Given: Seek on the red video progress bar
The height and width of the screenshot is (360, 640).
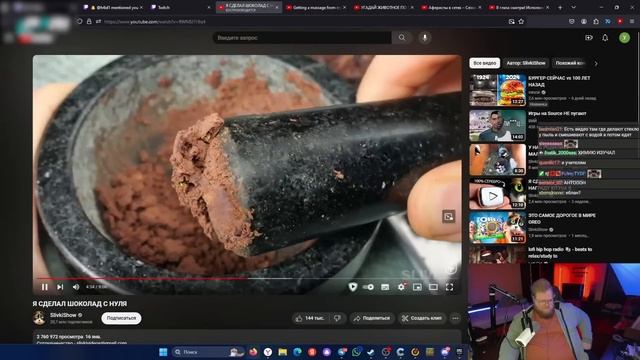Looking at the screenshot, I should (x=247, y=279).
